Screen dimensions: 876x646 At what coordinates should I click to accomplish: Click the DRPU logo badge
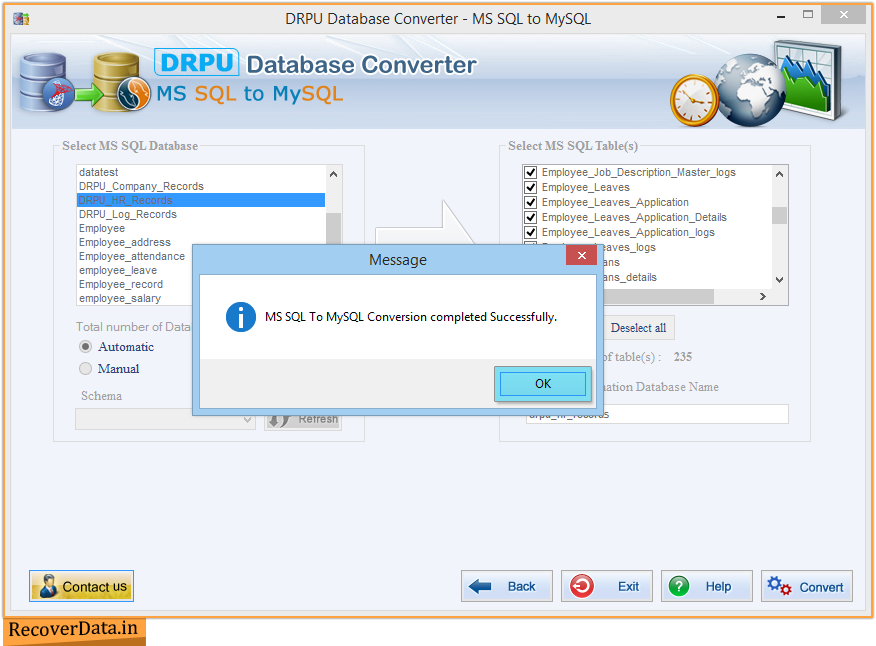point(197,63)
